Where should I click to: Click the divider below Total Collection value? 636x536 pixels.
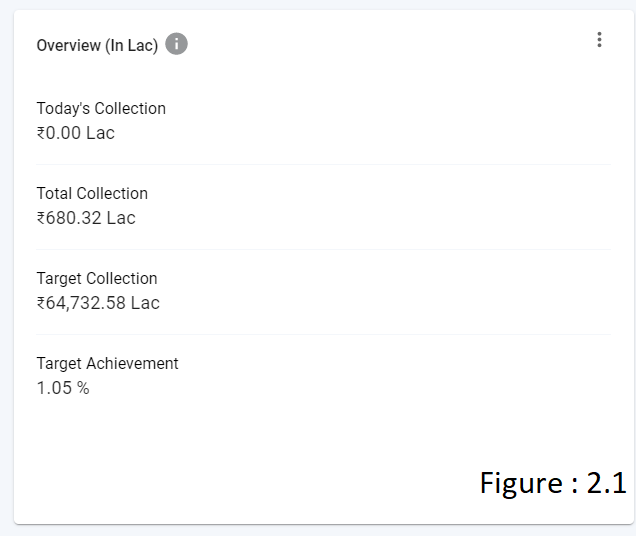click(x=323, y=249)
